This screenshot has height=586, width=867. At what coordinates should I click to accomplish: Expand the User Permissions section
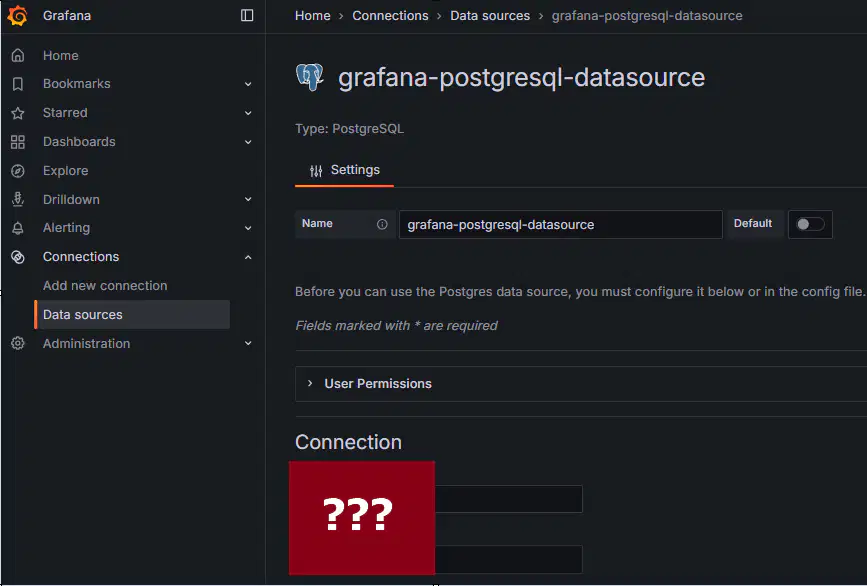pos(581,384)
